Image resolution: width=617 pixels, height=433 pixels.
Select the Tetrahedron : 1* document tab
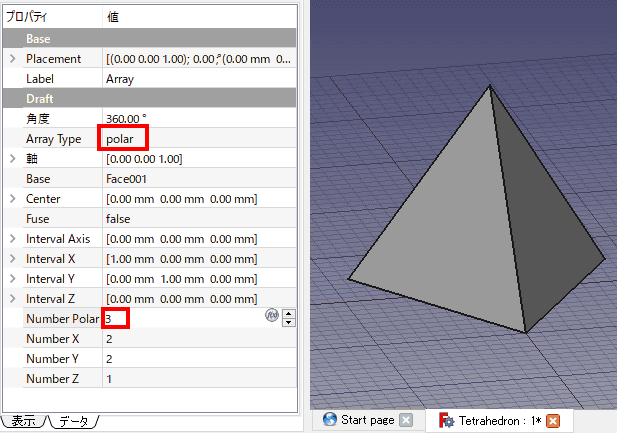pyautogui.click(x=499, y=421)
